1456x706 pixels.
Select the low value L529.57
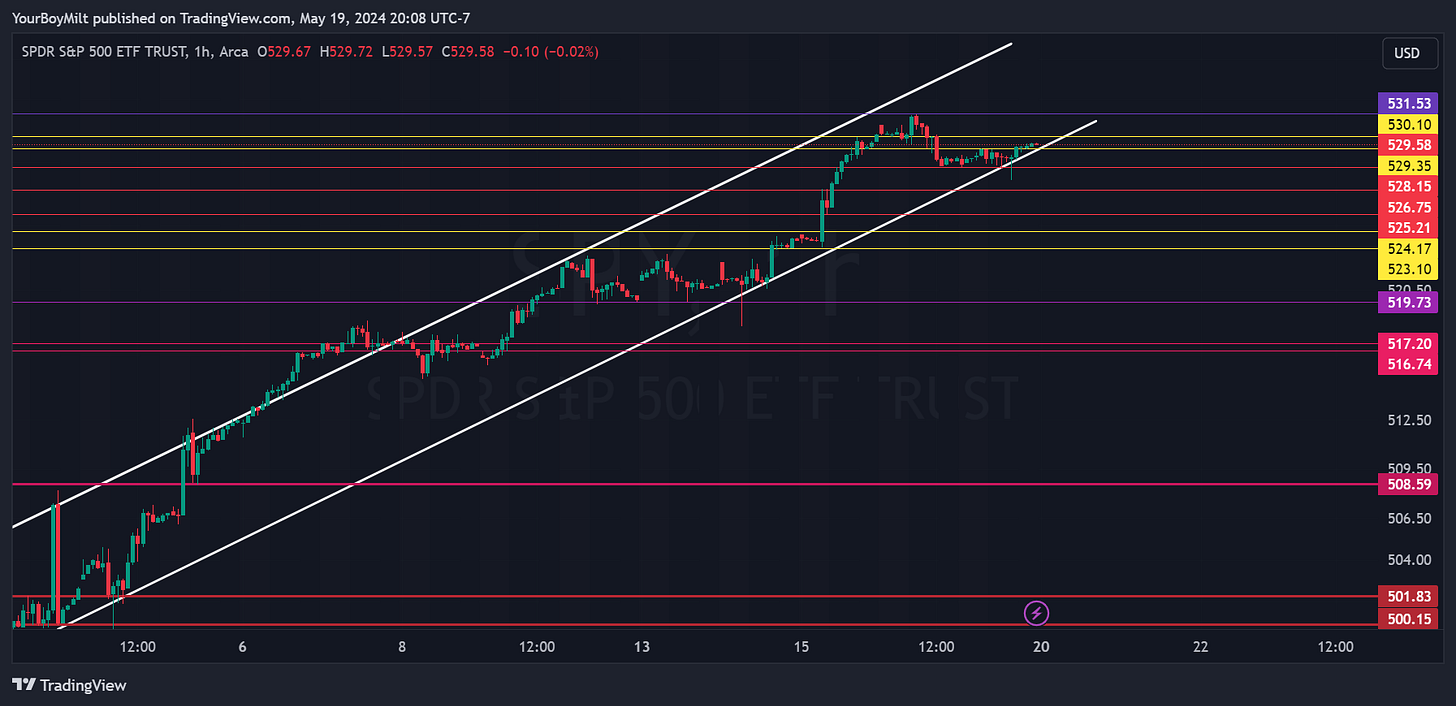tap(408, 52)
